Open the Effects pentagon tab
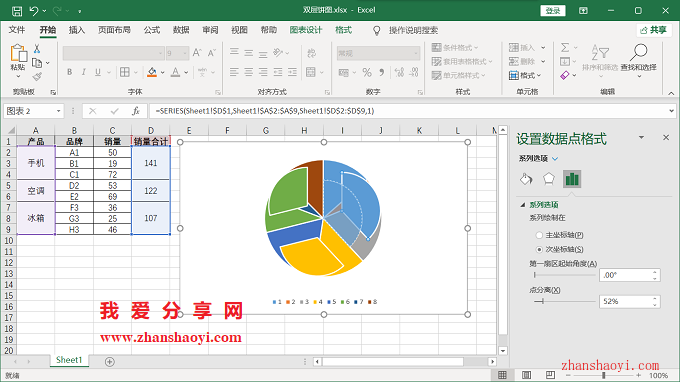The height and width of the screenshot is (382, 680). 549,179
